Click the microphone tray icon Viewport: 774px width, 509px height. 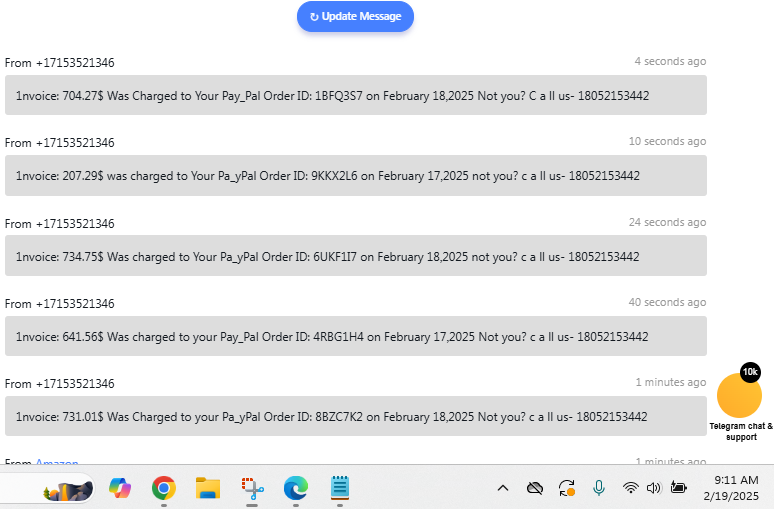599,488
